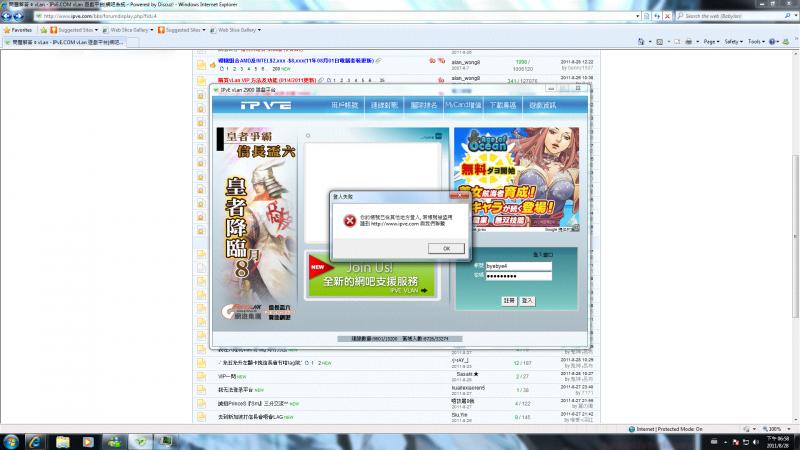
Task: Expand the Page dropdown menu
Action: 712,42
